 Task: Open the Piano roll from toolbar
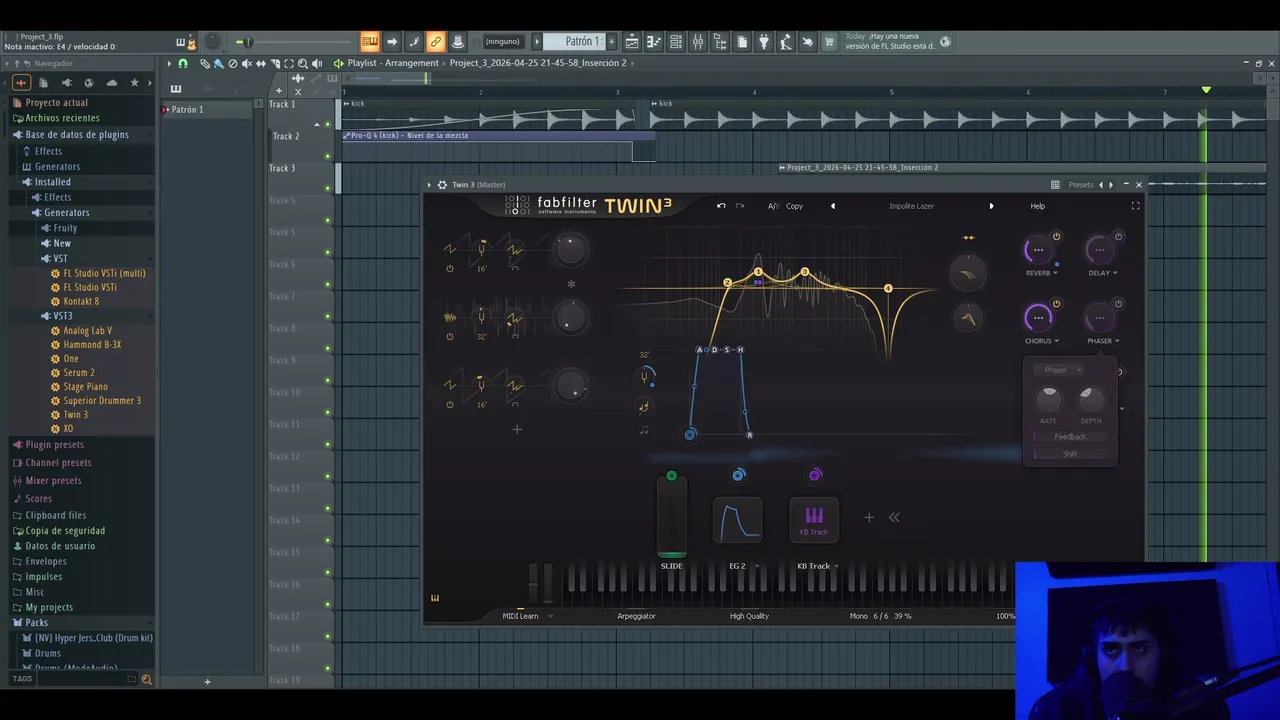coord(654,42)
